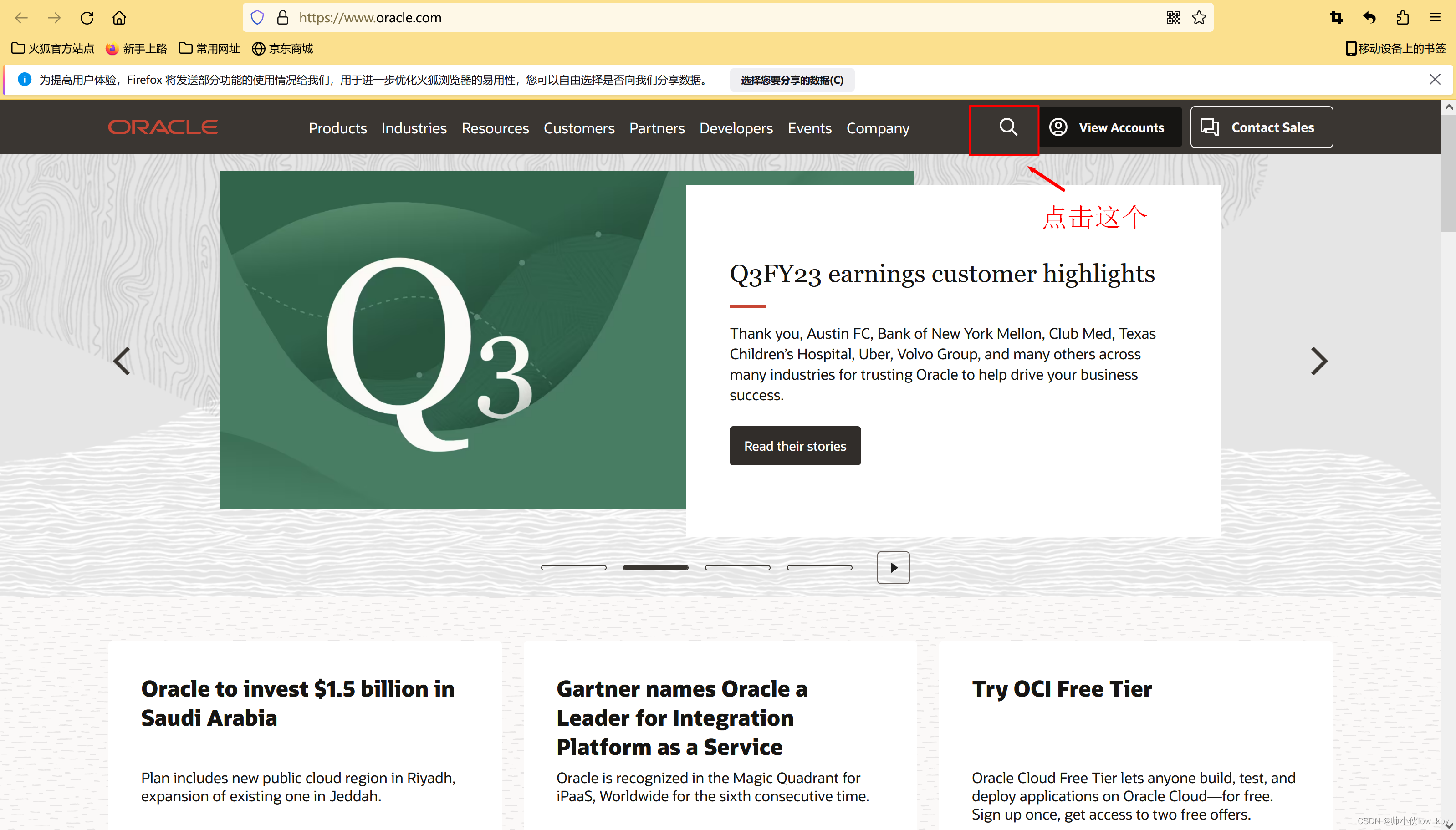Select the fourth carousel slide indicator
This screenshot has width=1456, height=830.
pyautogui.click(x=819, y=568)
